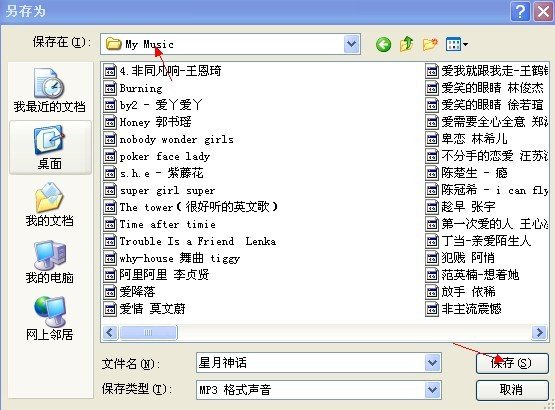This screenshot has height=410, width=555.
Task: Click icon of 犯贱 阿悄 file
Action: tap(432, 258)
